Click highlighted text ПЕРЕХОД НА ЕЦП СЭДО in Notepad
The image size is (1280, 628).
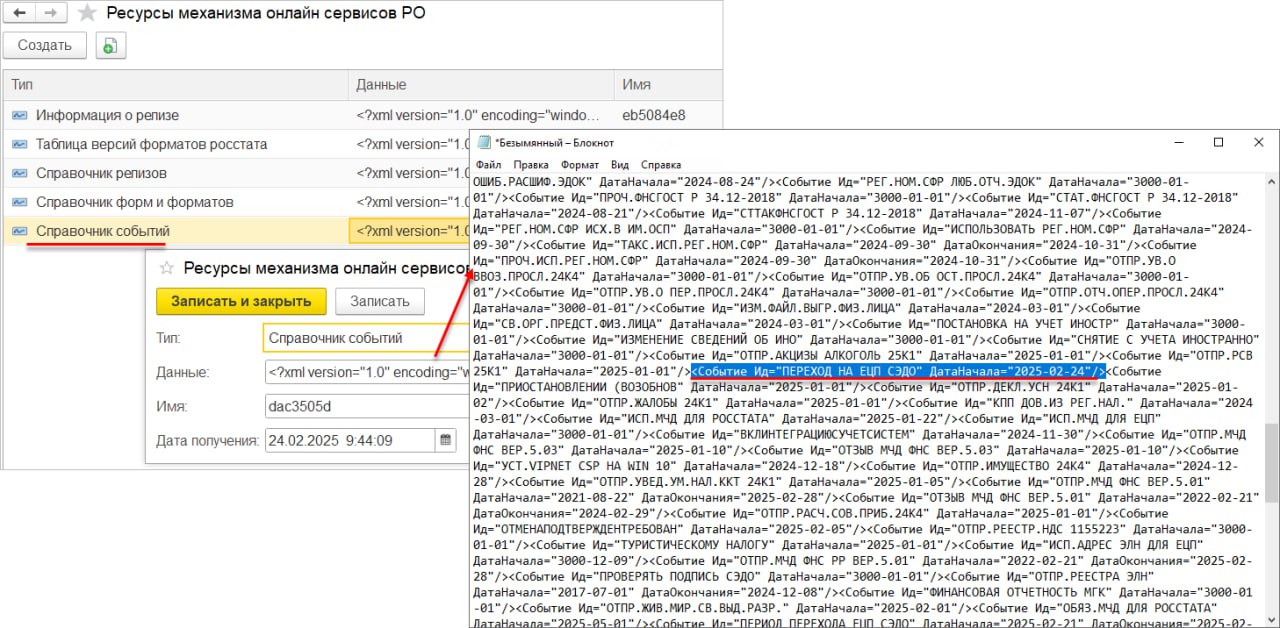pos(848,371)
